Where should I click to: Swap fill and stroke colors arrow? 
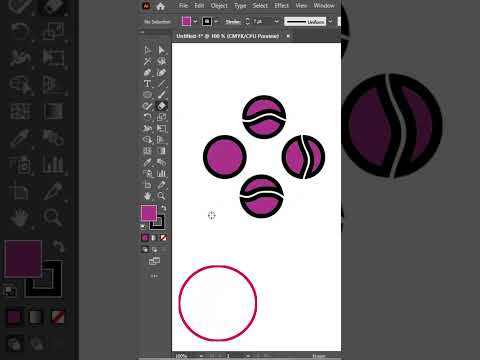coord(164,208)
